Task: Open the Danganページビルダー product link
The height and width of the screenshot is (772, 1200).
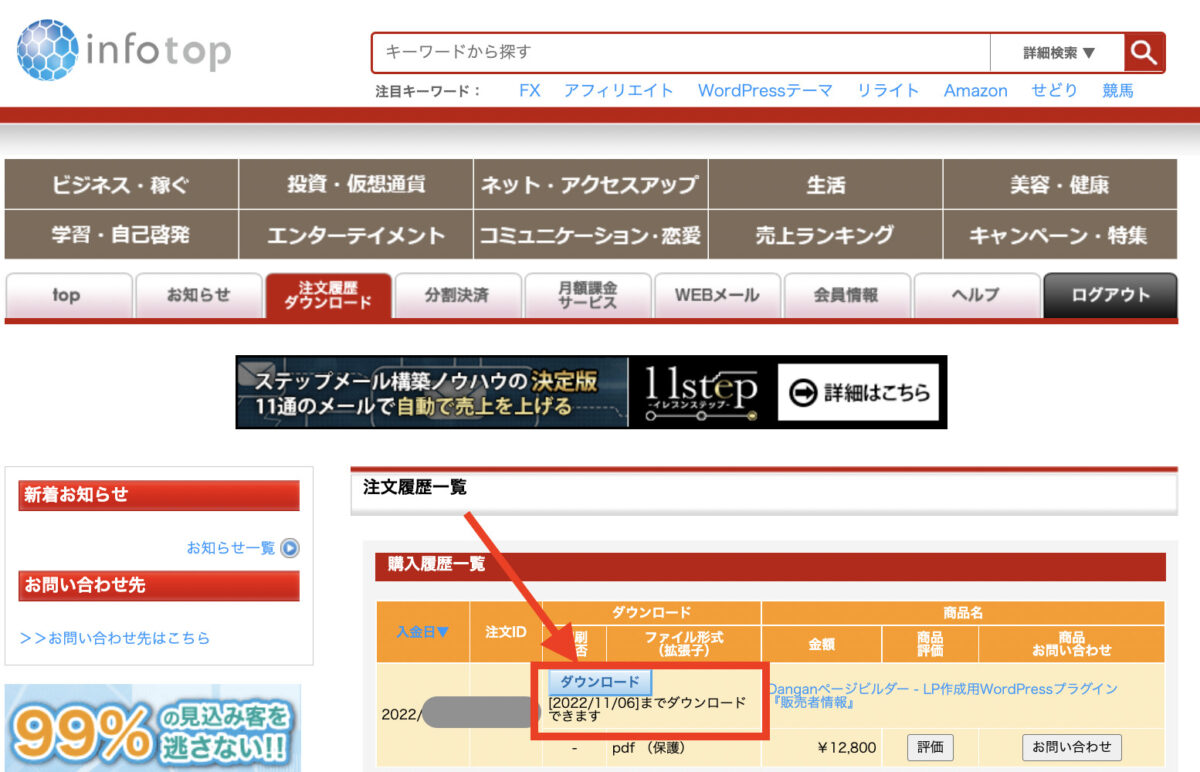Action: pyautogui.click(x=943, y=688)
